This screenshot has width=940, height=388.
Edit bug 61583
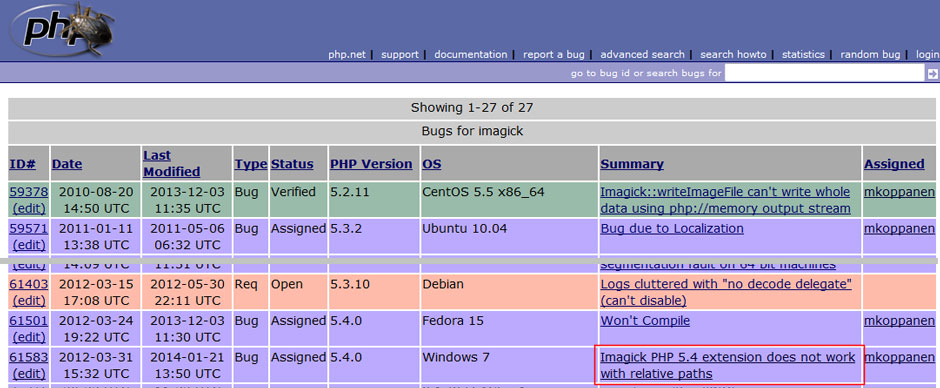click(29, 374)
